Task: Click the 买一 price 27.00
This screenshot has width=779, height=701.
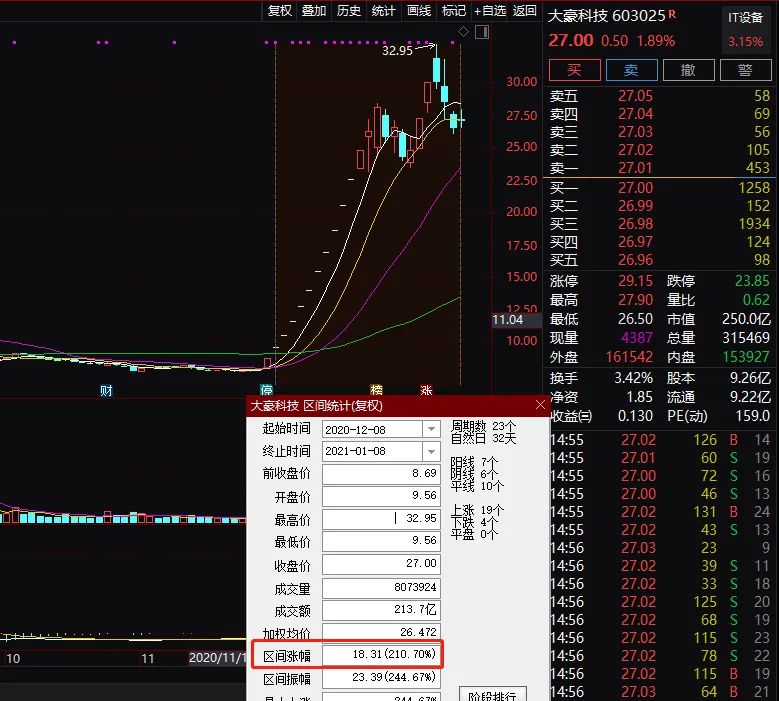Action: click(x=635, y=188)
